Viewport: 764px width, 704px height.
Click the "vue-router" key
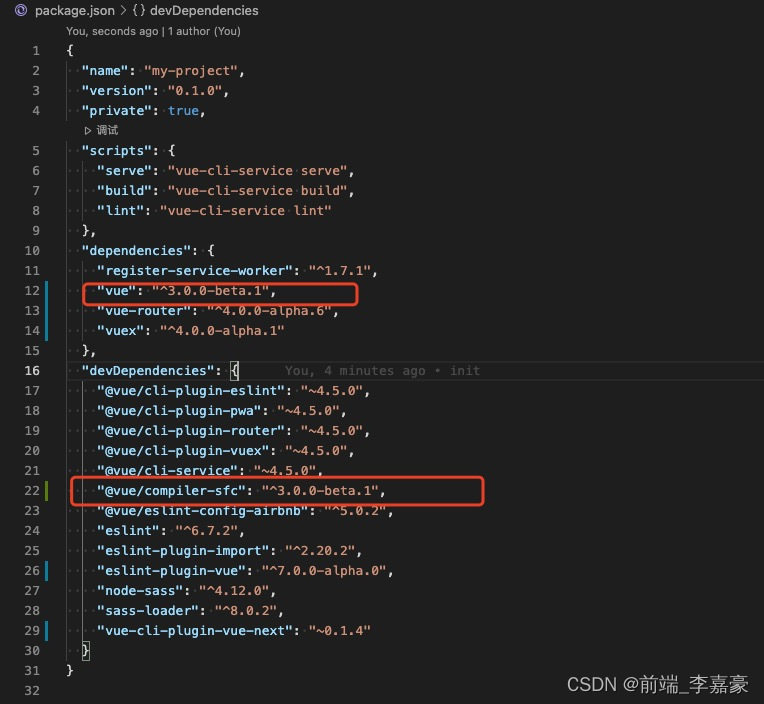pyautogui.click(x=144, y=311)
